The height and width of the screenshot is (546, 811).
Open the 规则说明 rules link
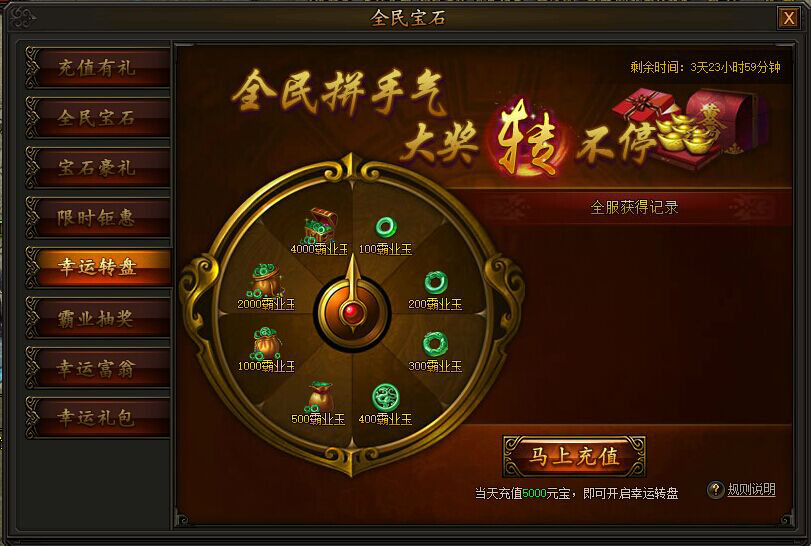click(752, 490)
